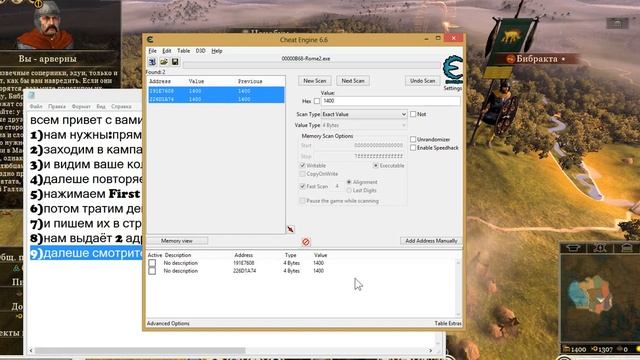
Task: Click the Cheat Engine logo settings icon
Action: click(453, 70)
